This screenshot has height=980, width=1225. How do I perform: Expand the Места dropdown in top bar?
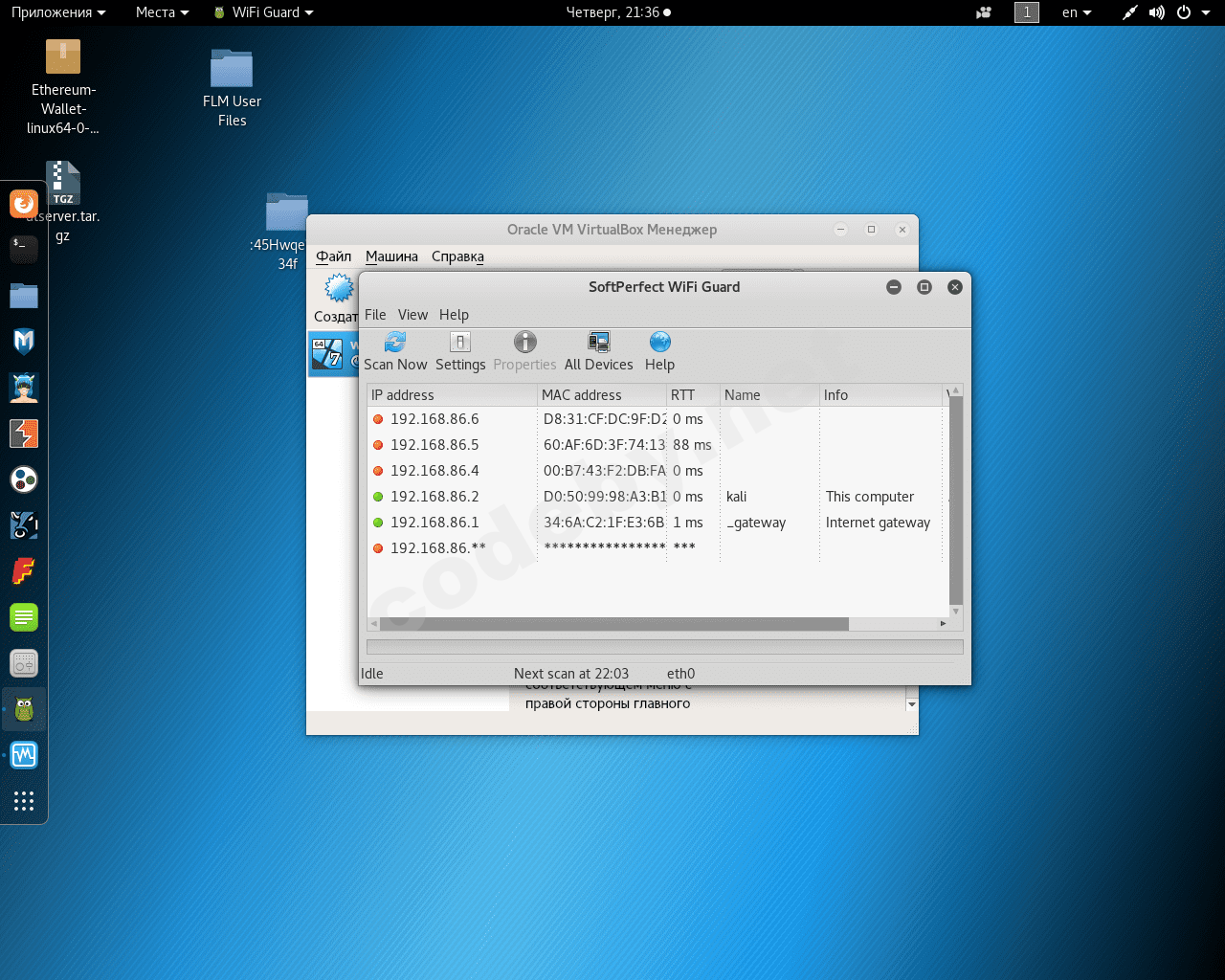coord(162,12)
